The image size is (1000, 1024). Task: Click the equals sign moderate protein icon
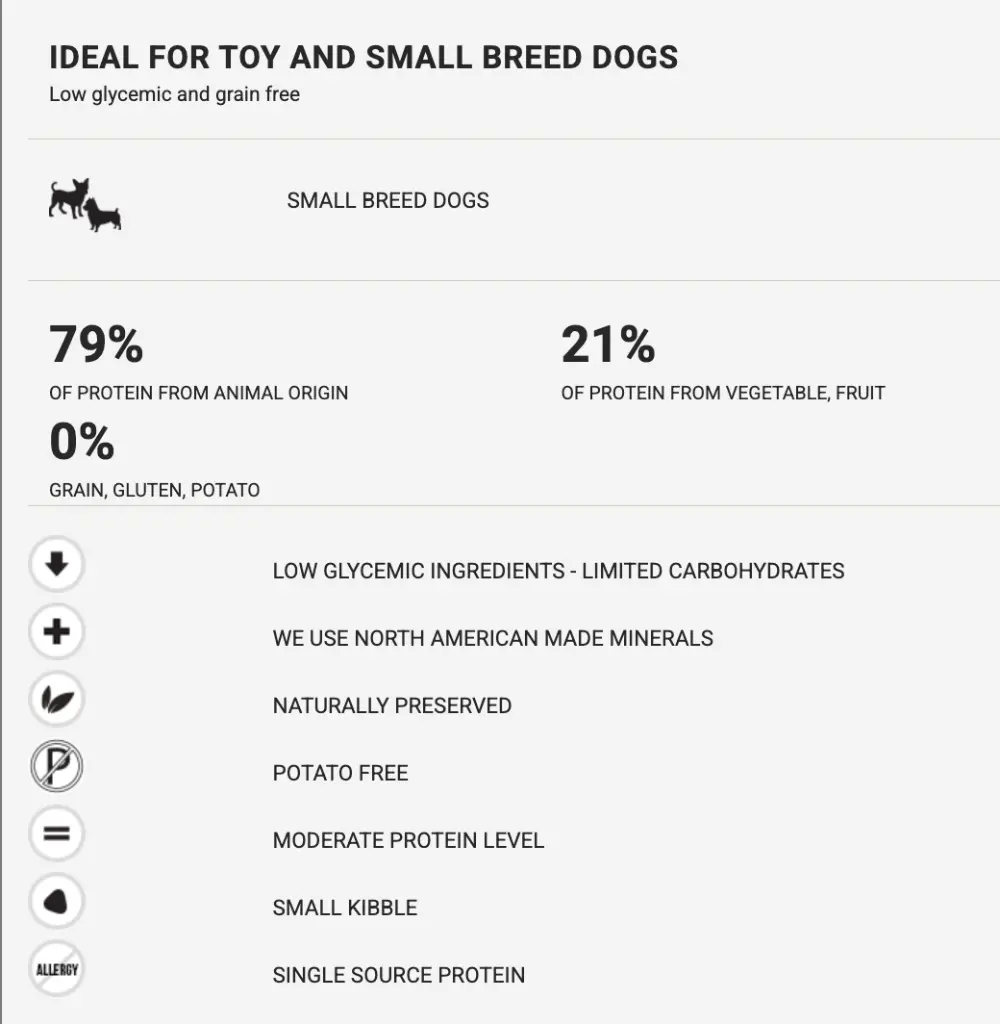click(57, 834)
